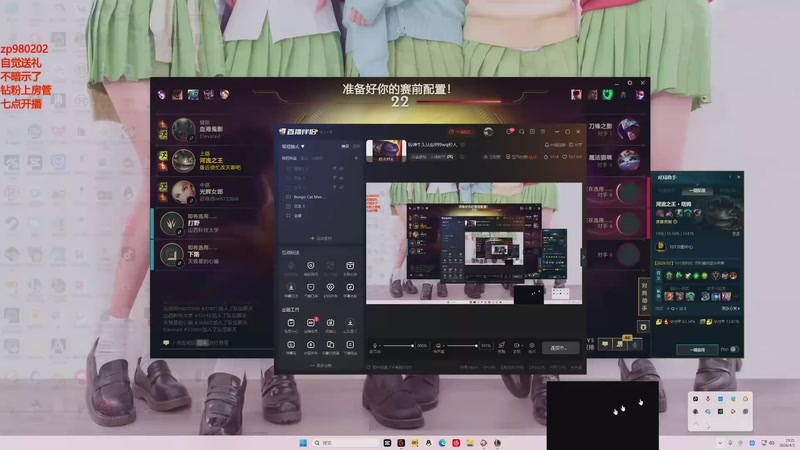
Task: Click the live companion logo in its title bar
Action: pos(298,132)
